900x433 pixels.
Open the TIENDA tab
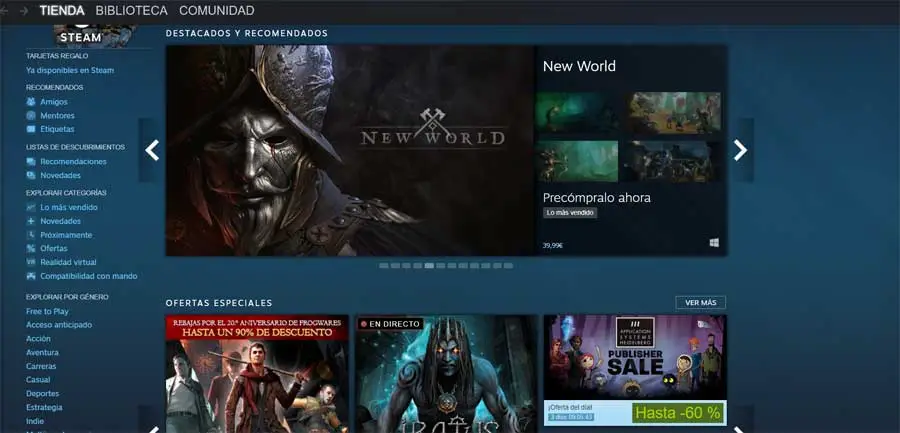tap(62, 10)
